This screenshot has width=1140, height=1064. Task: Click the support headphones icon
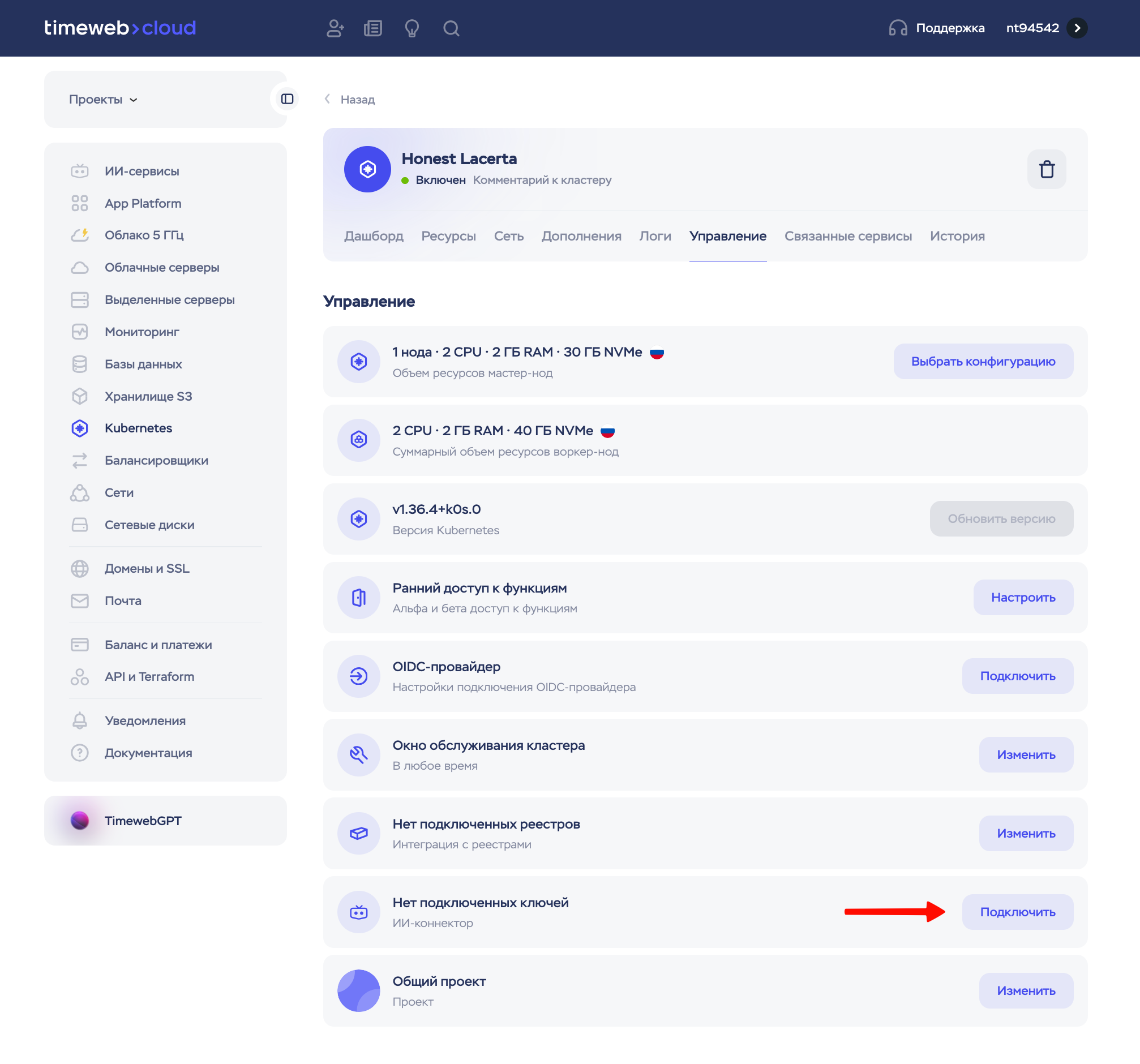coord(898,28)
